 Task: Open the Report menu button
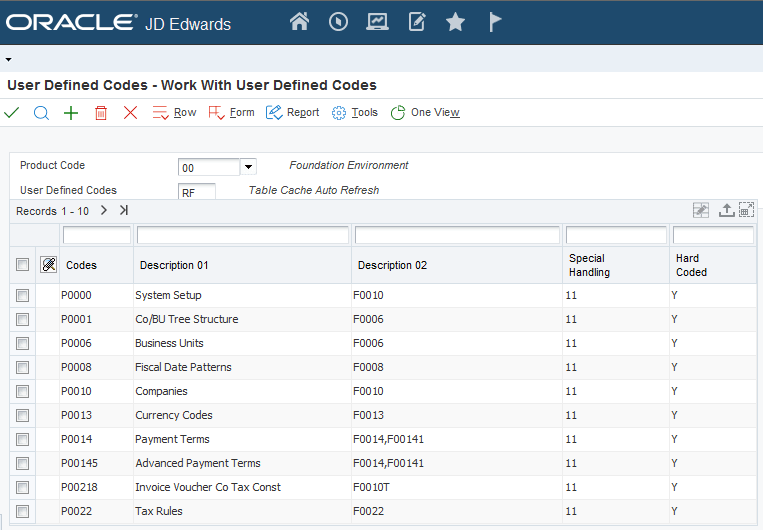(293, 113)
